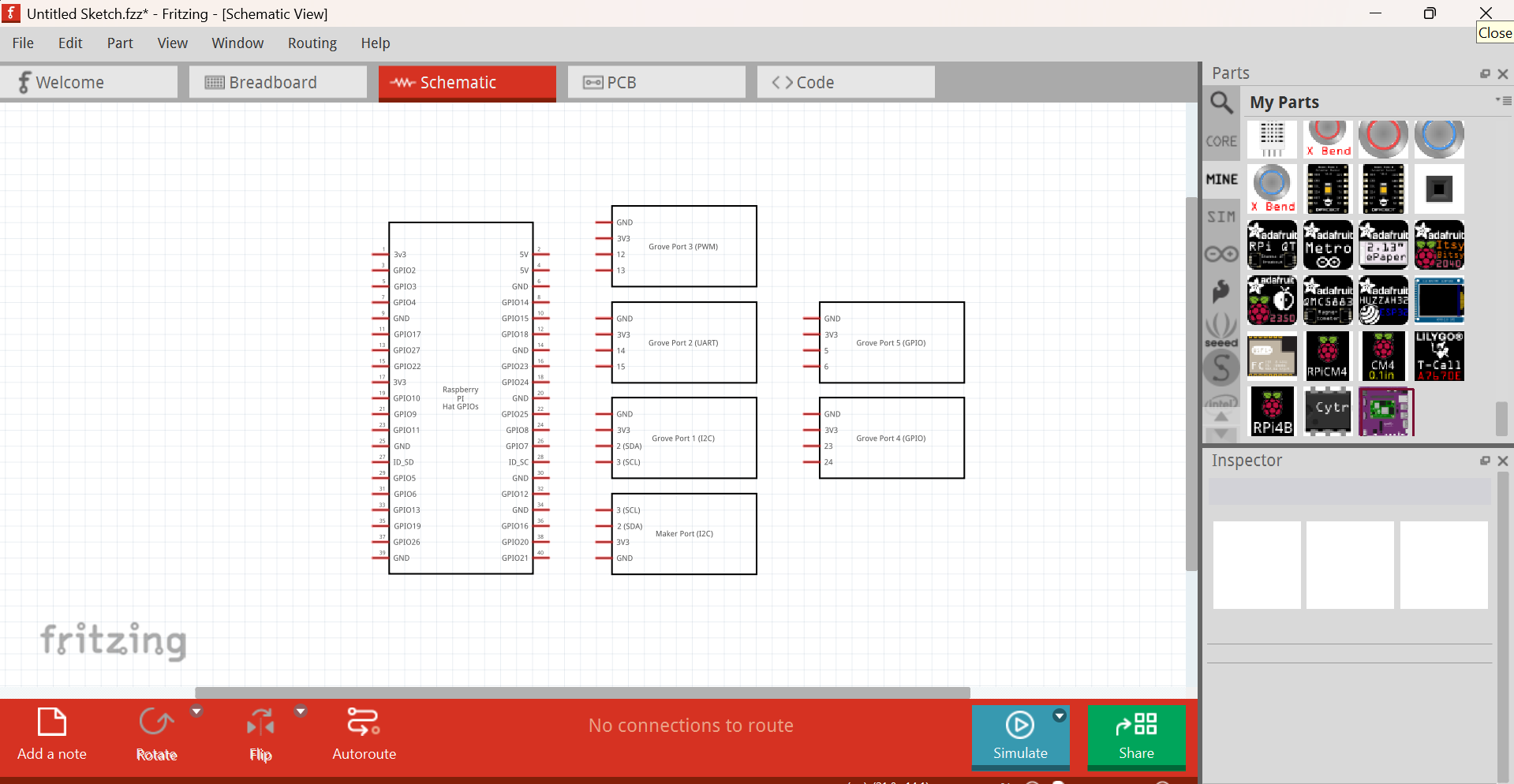Select the Adafruit Metro part

click(x=1328, y=245)
